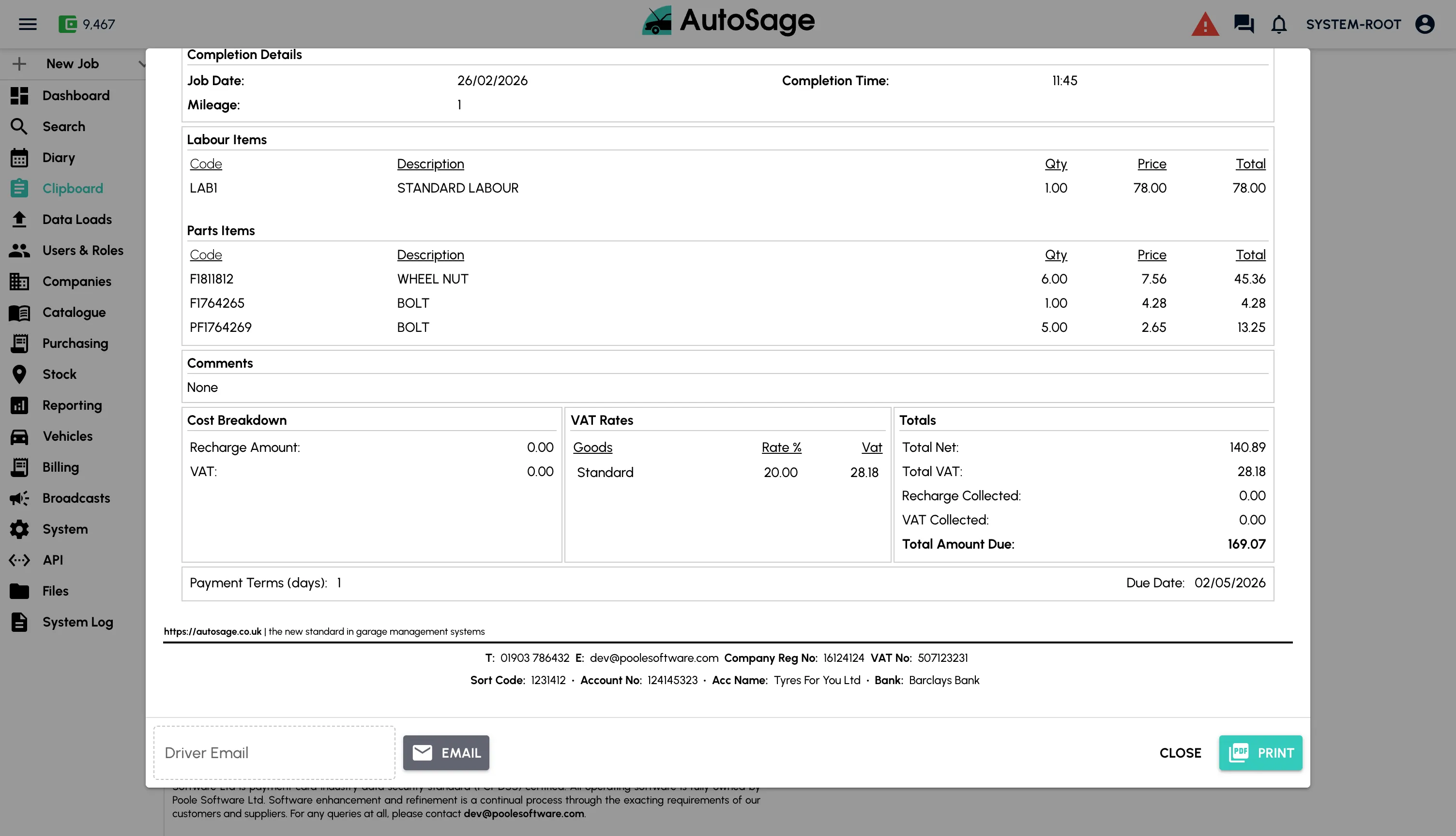This screenshot has height=836, width=1456.
Task: Navigate to Billing in sidebar
Action: (x=61, y=467)
